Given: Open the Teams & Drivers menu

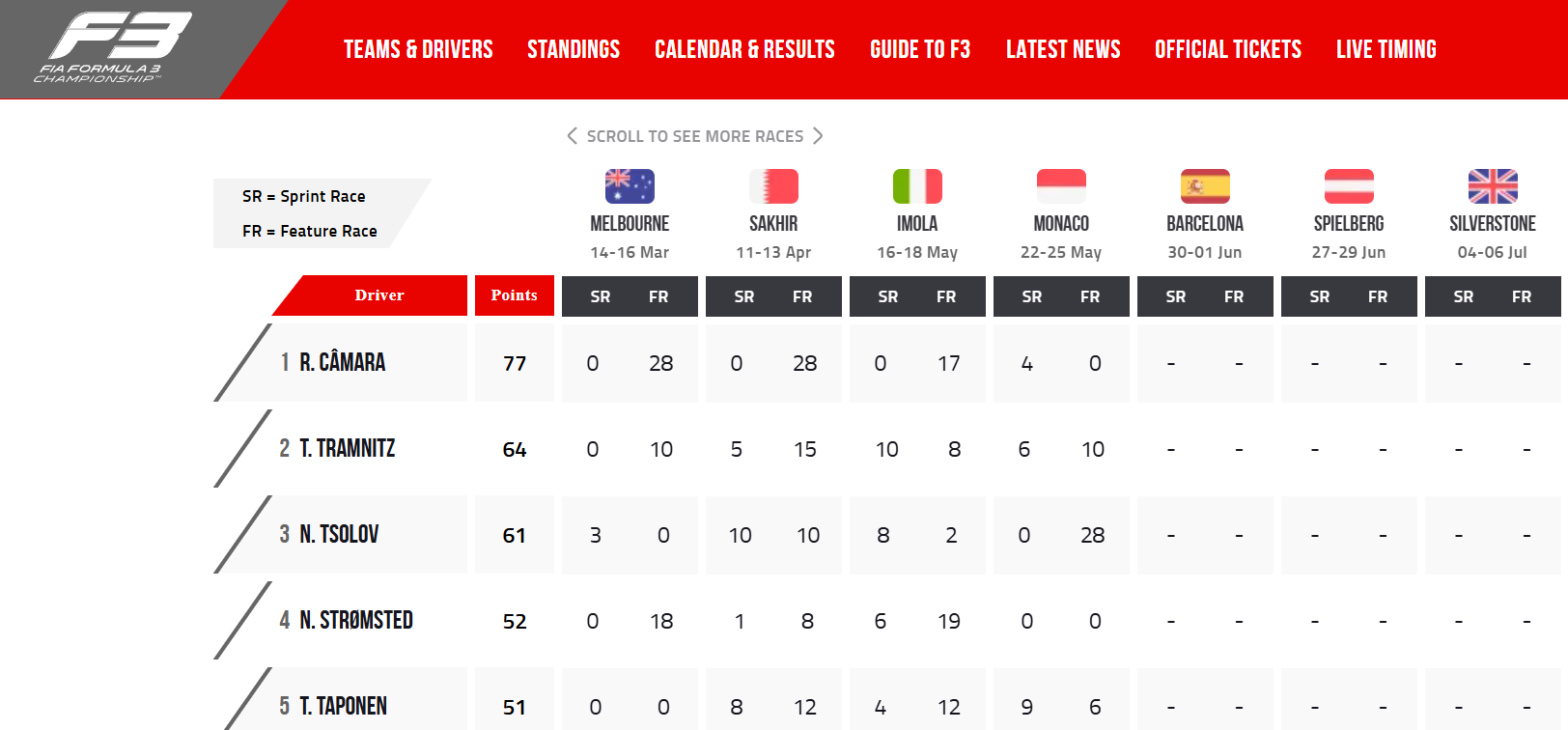Looking at the screenshot, I should coord(418,49).
